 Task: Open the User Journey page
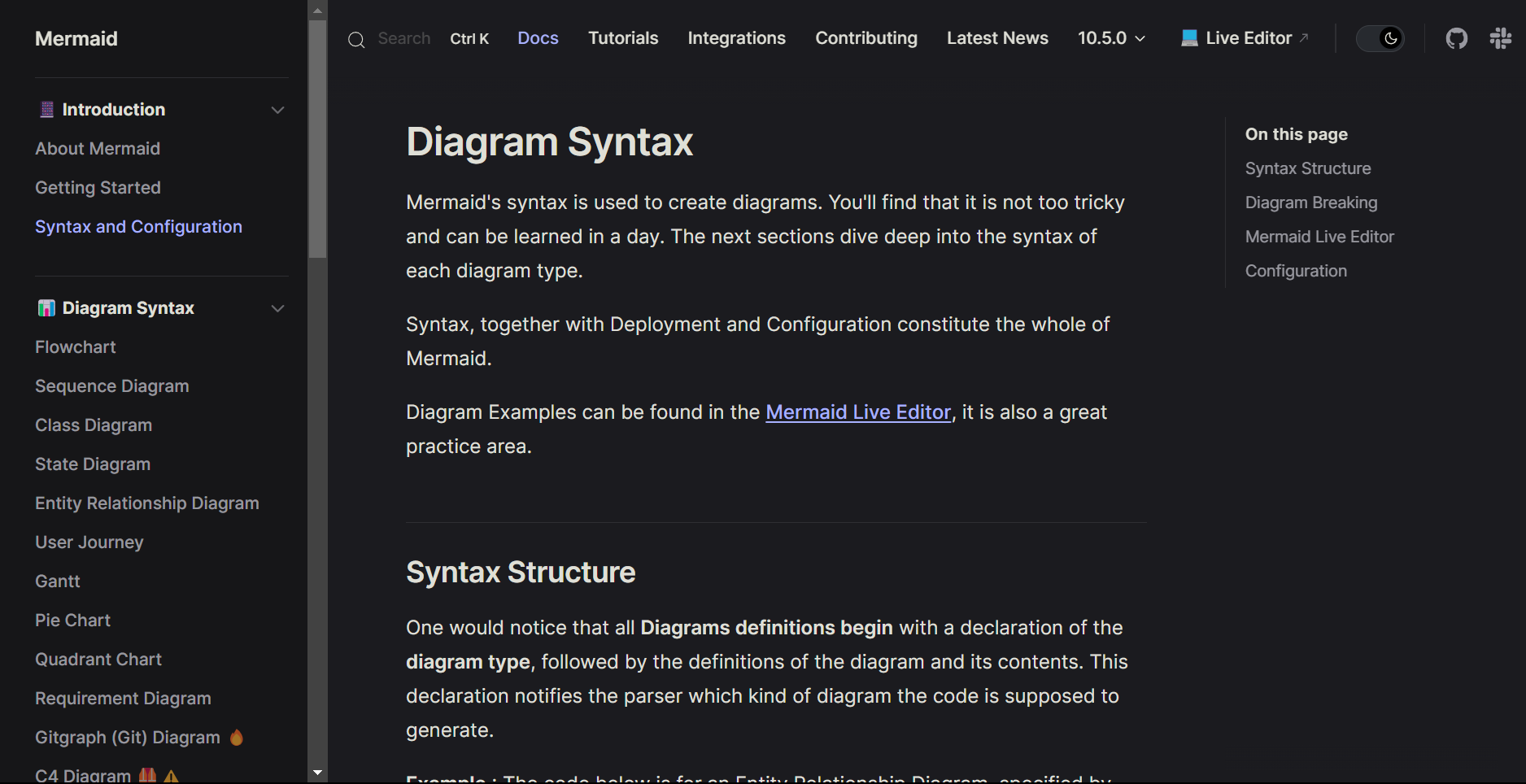coord(89,542)
